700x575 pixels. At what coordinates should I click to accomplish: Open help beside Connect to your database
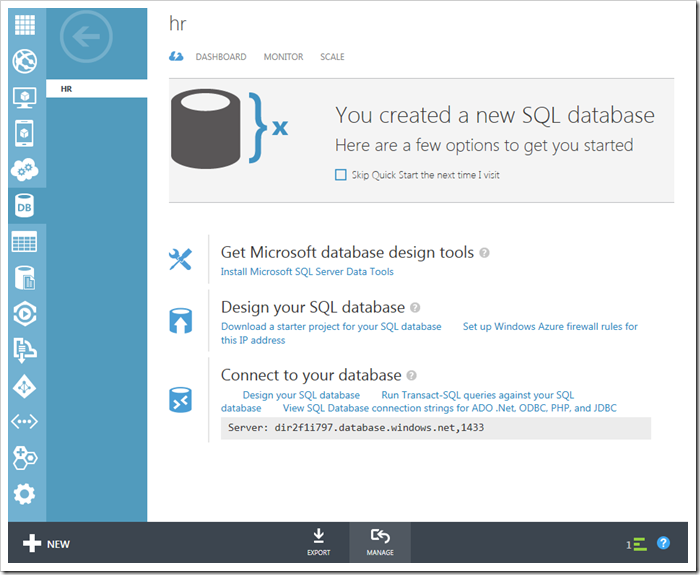pyautogui.click(x=412, y=375)
